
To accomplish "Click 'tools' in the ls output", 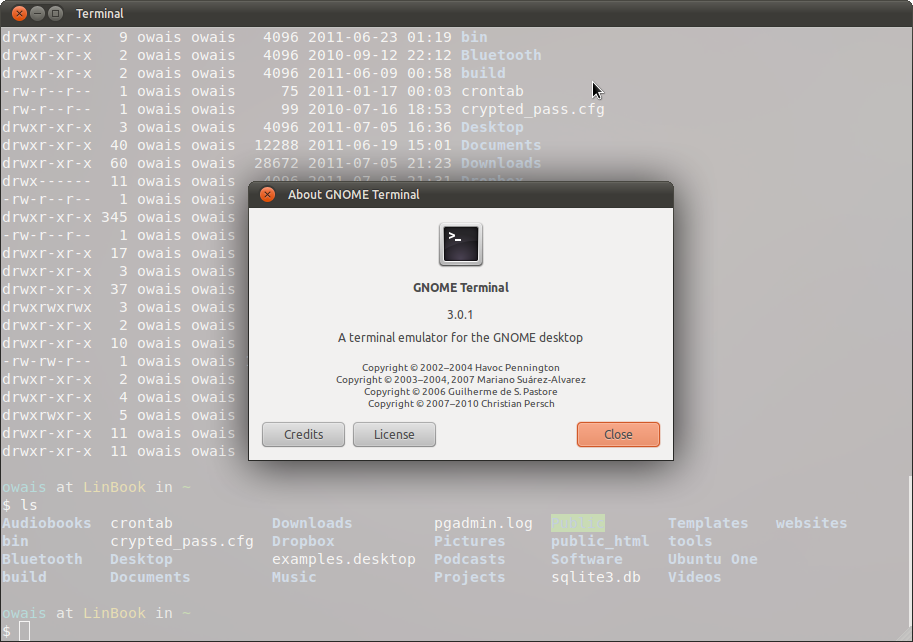I will point(690,541).
